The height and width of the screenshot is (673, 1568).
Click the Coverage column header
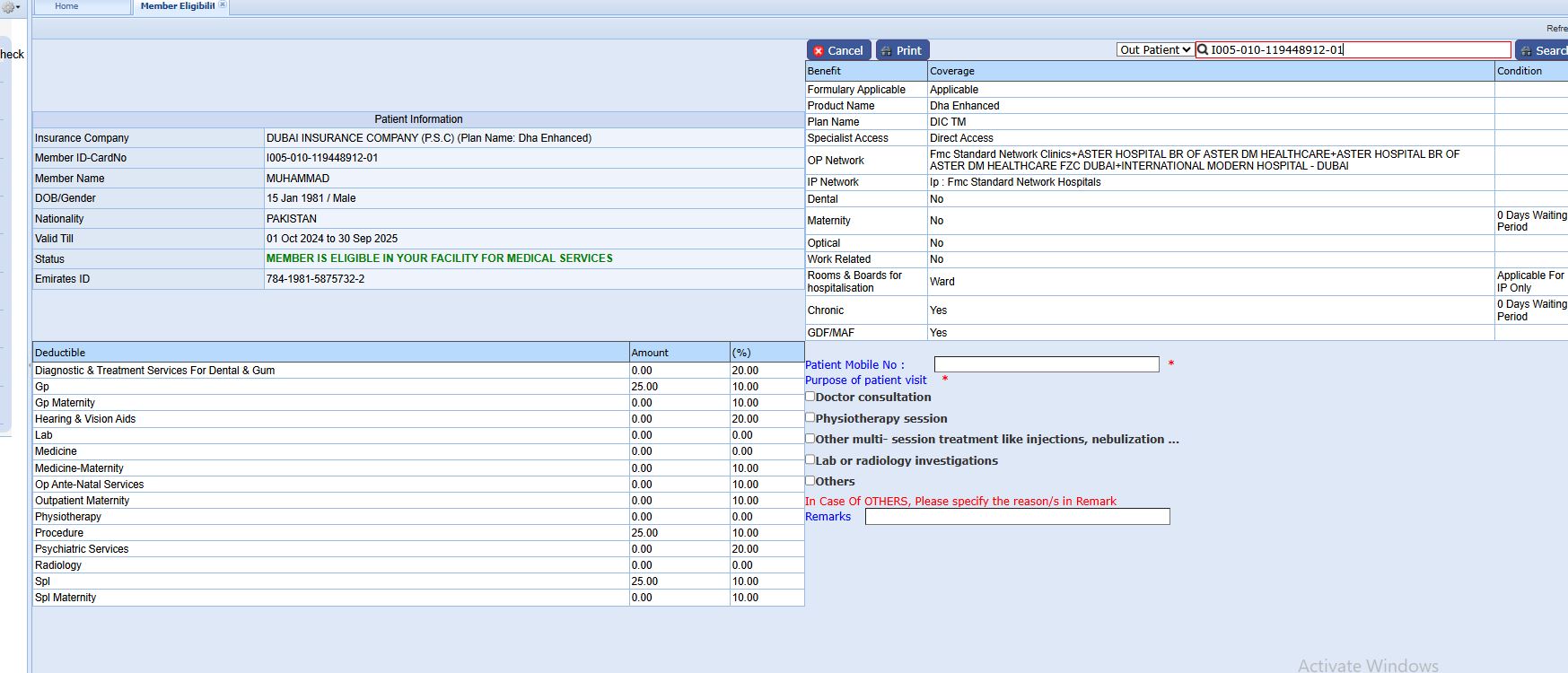(x=951, y=71)
